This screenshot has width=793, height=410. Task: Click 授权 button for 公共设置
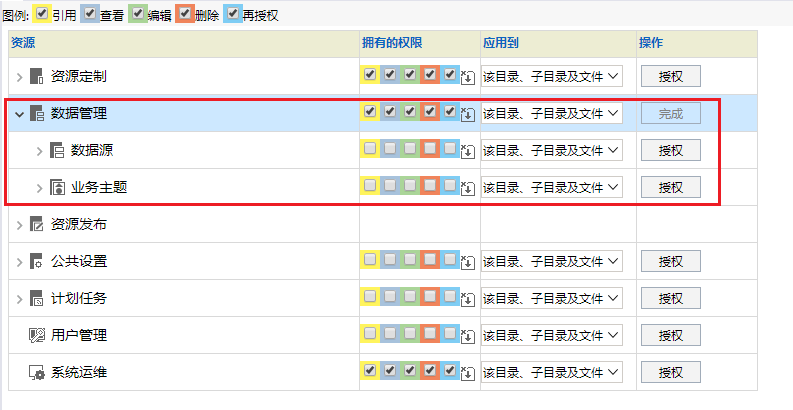(671, 261)
